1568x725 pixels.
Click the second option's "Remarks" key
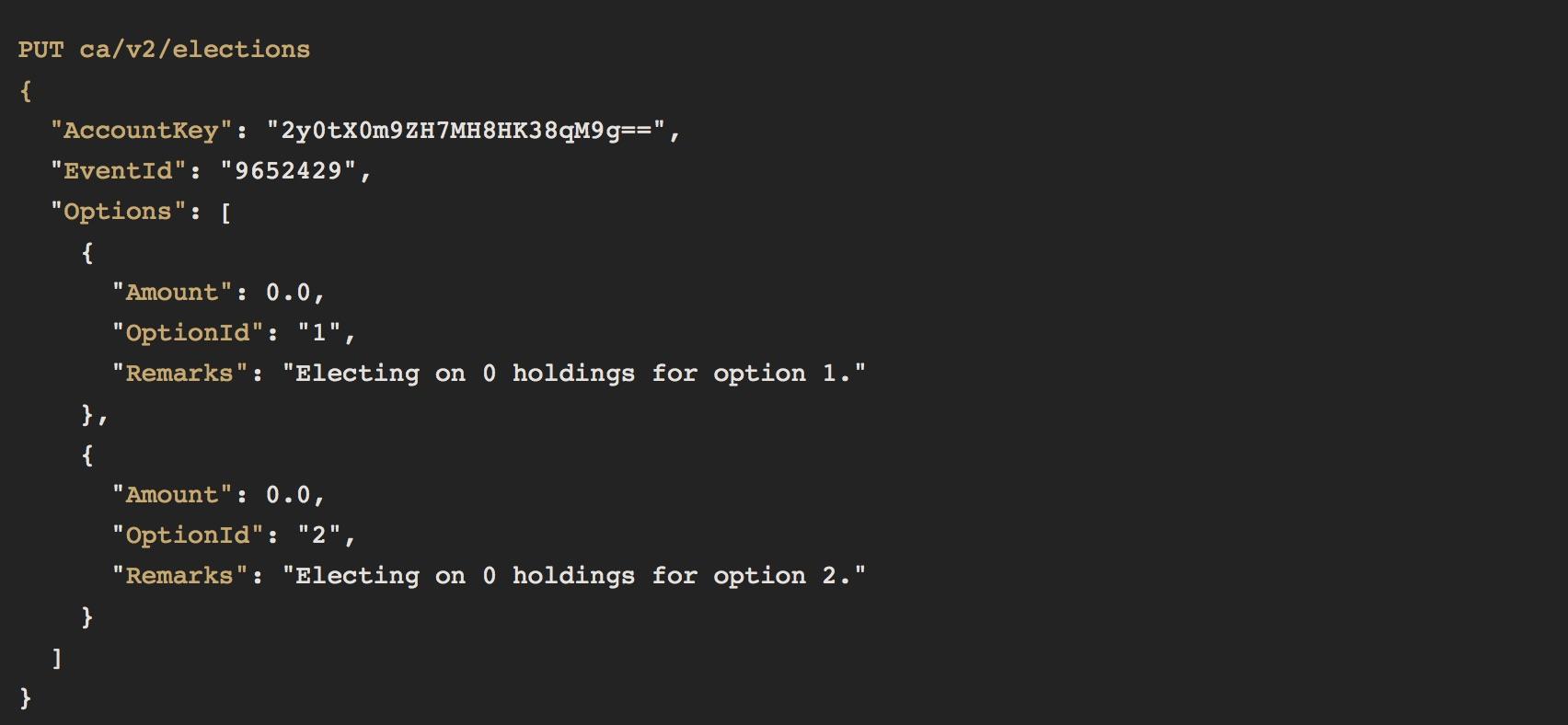click(179, 576)
